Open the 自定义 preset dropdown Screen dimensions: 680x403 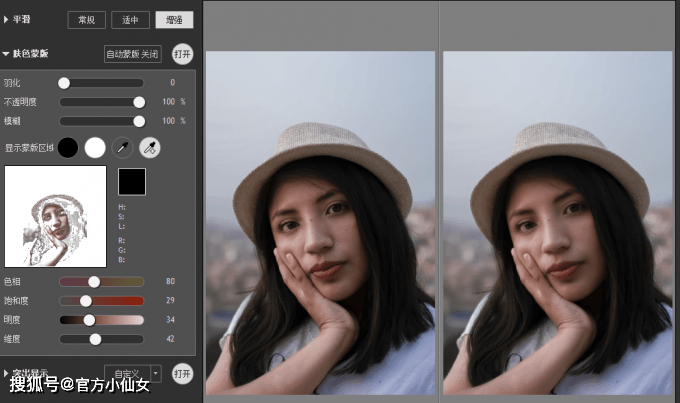click(133, 374)
